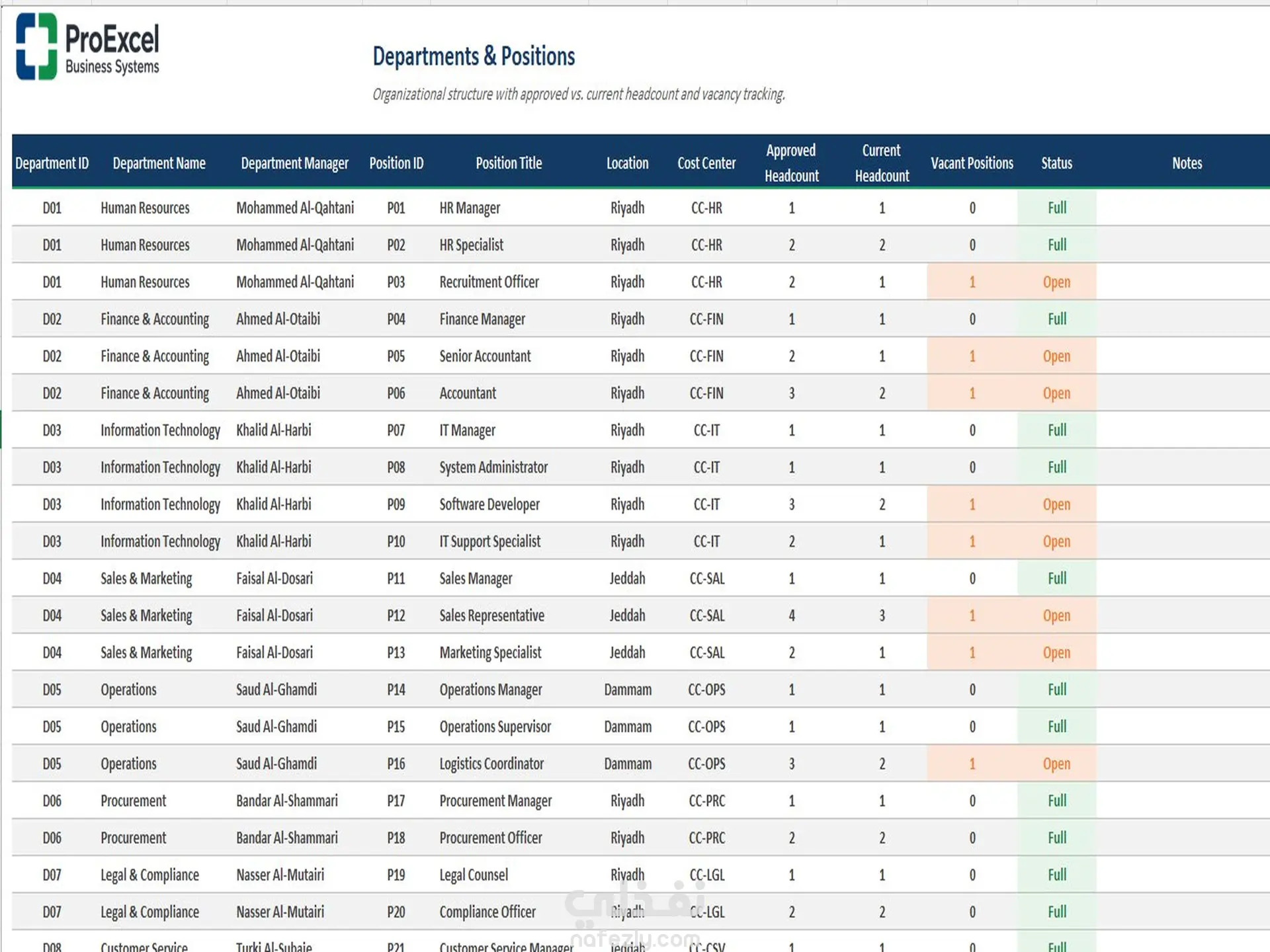Click the Open status cell for P03
Image resolution: width=1270 pixels, height=952 pixels.
[x=1056, y=282]
